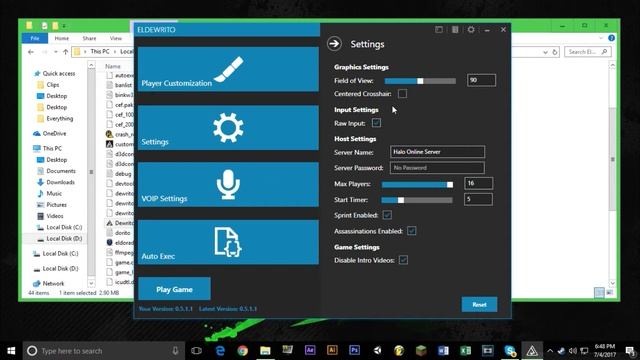Open Skype from the taskbar

pyautogui.click(x=510, y=351)
